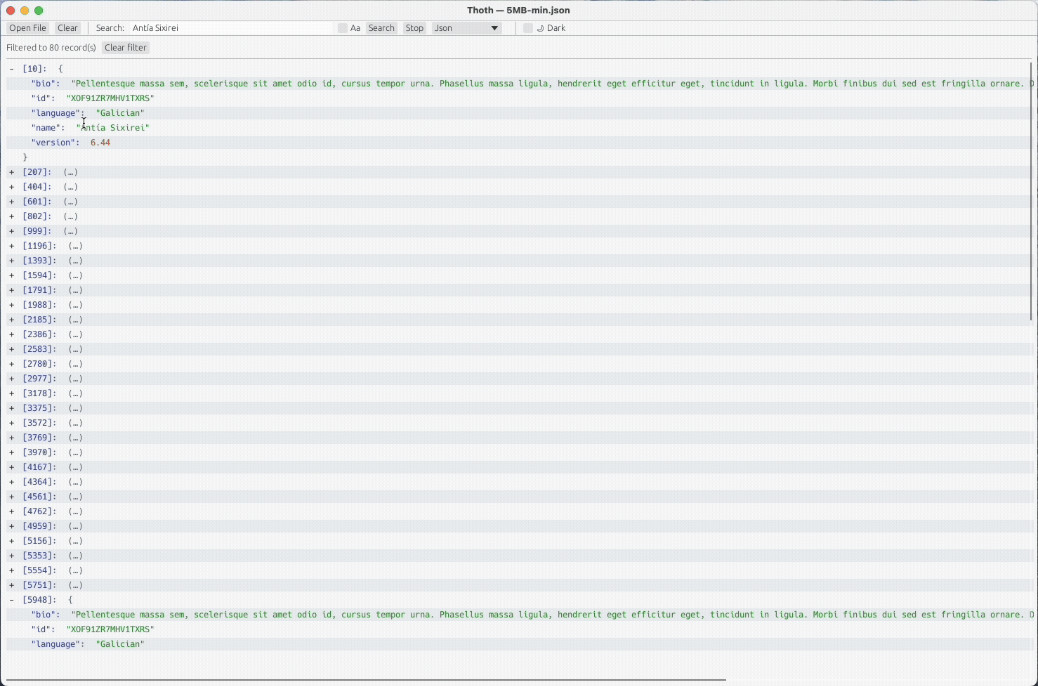
Task: Expand record [4959]
Action: (11, 526)
